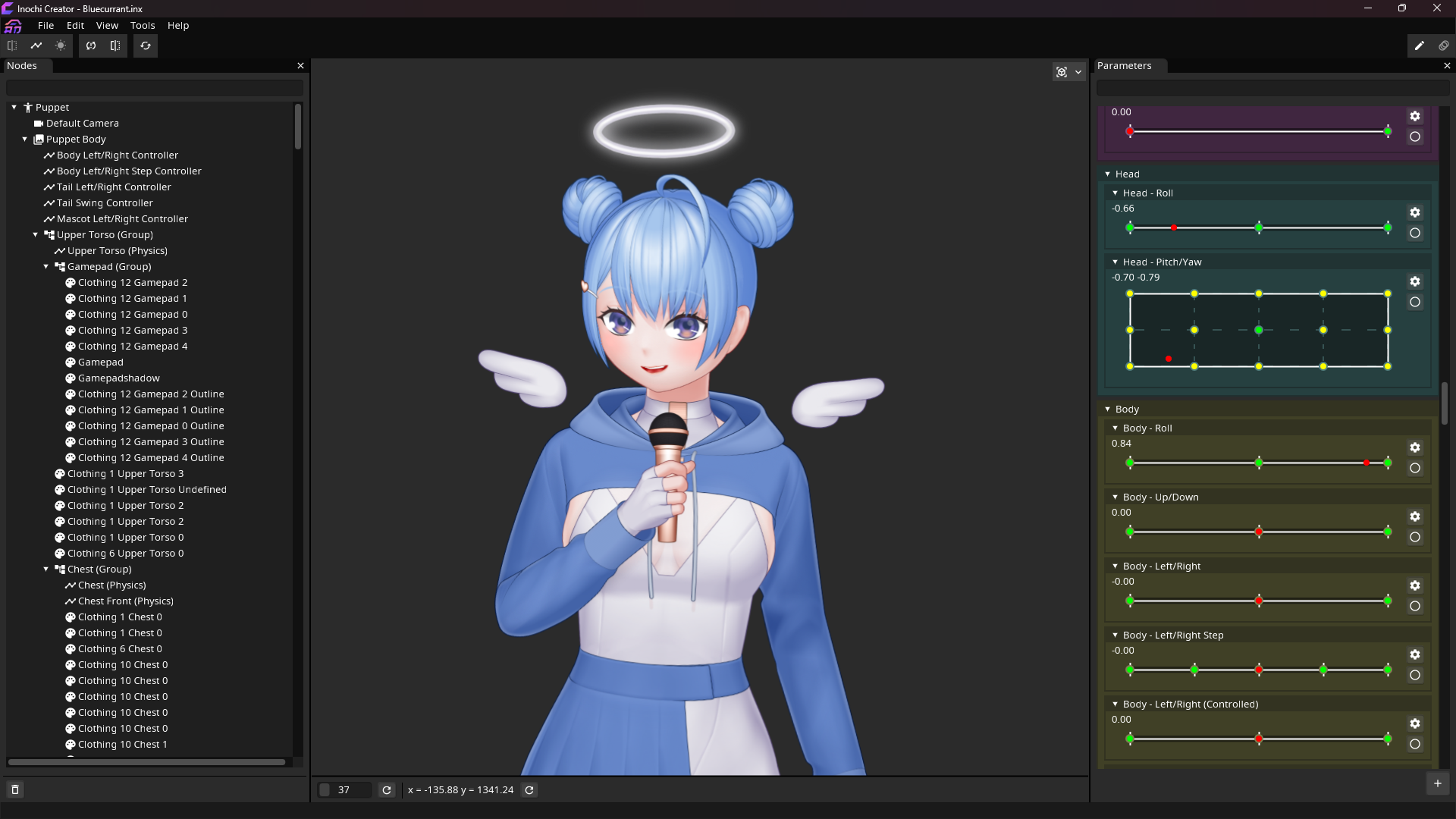
Task: Collapse the Body - Roll parameter
Action: pyautogui.click(x=1115, y=428)
